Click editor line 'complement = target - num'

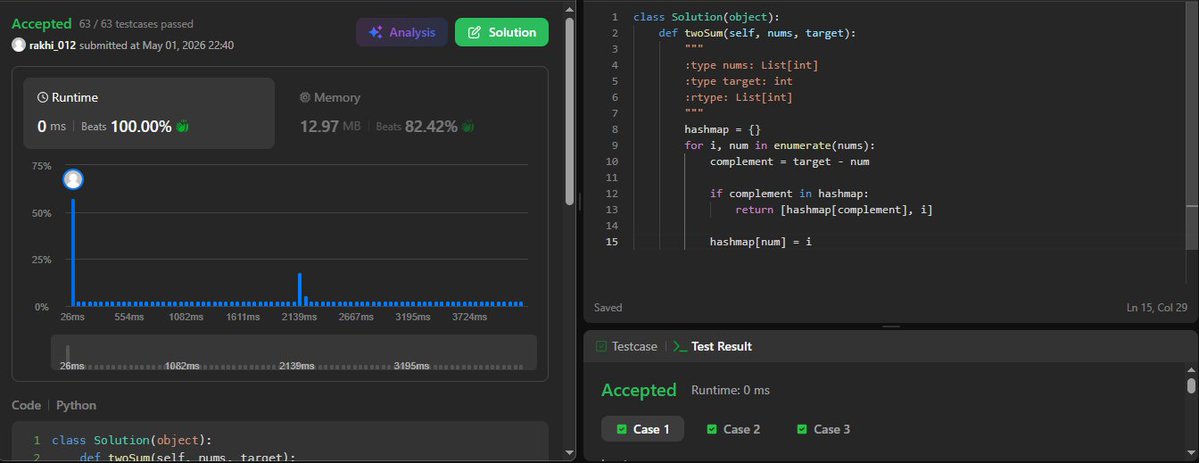pyautogui.click(x=789, y=161)
